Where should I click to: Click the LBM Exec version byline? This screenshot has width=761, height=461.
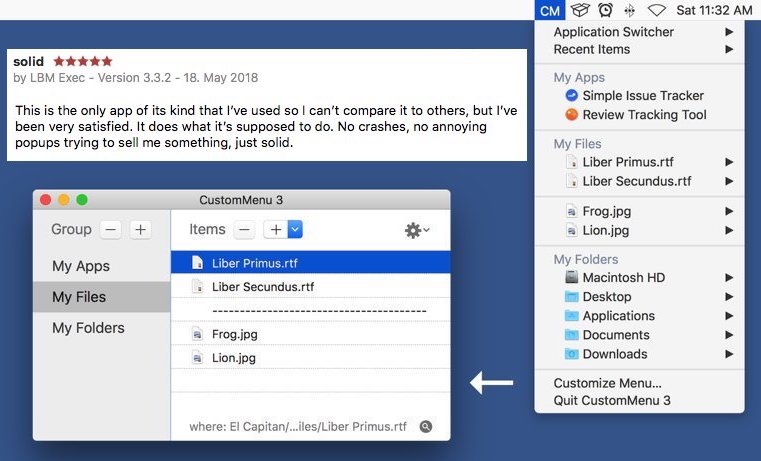pos(136,78)
